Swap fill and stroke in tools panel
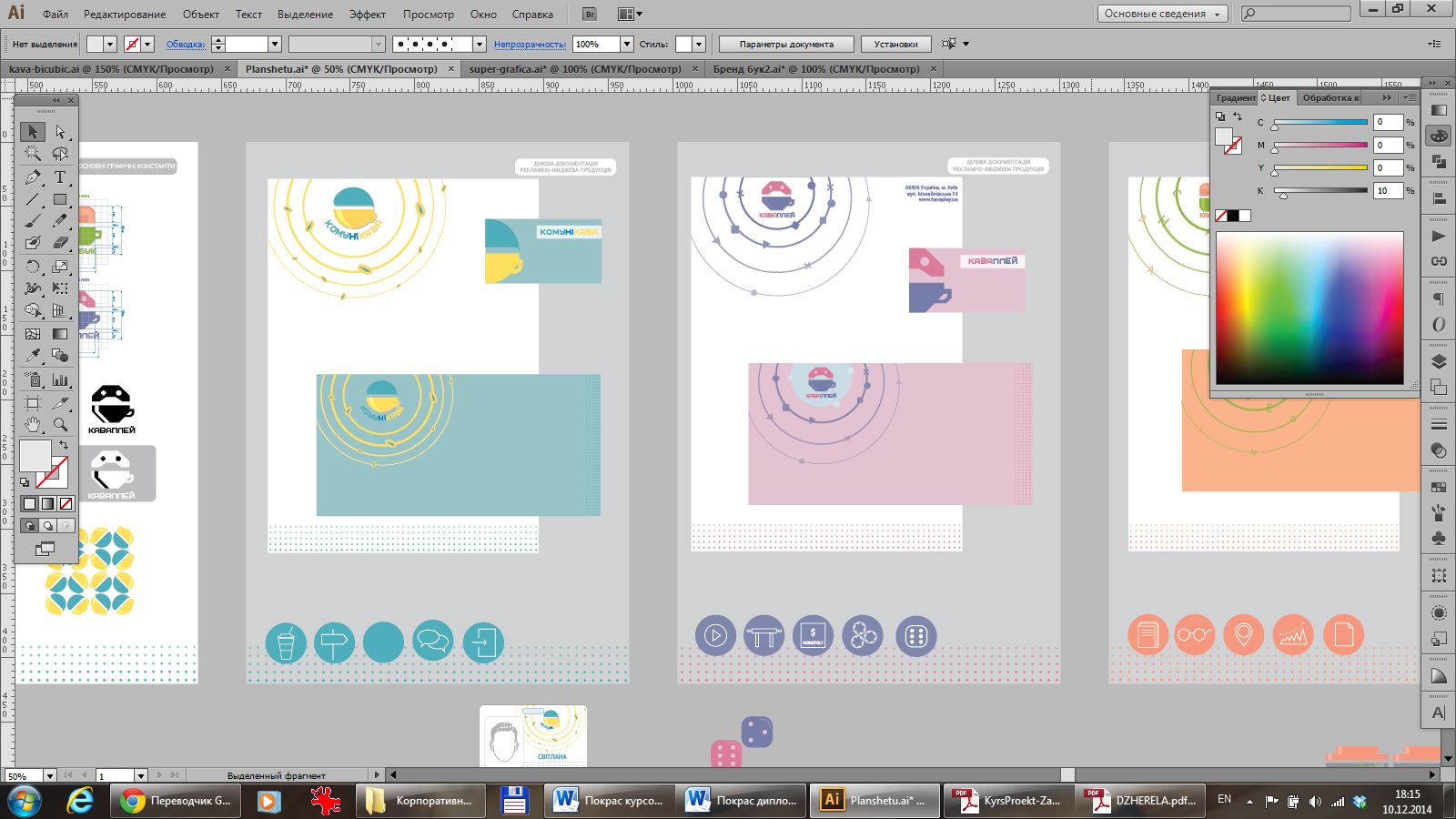This screenshot has width=1456, height=819. click(x=64, y=445)
